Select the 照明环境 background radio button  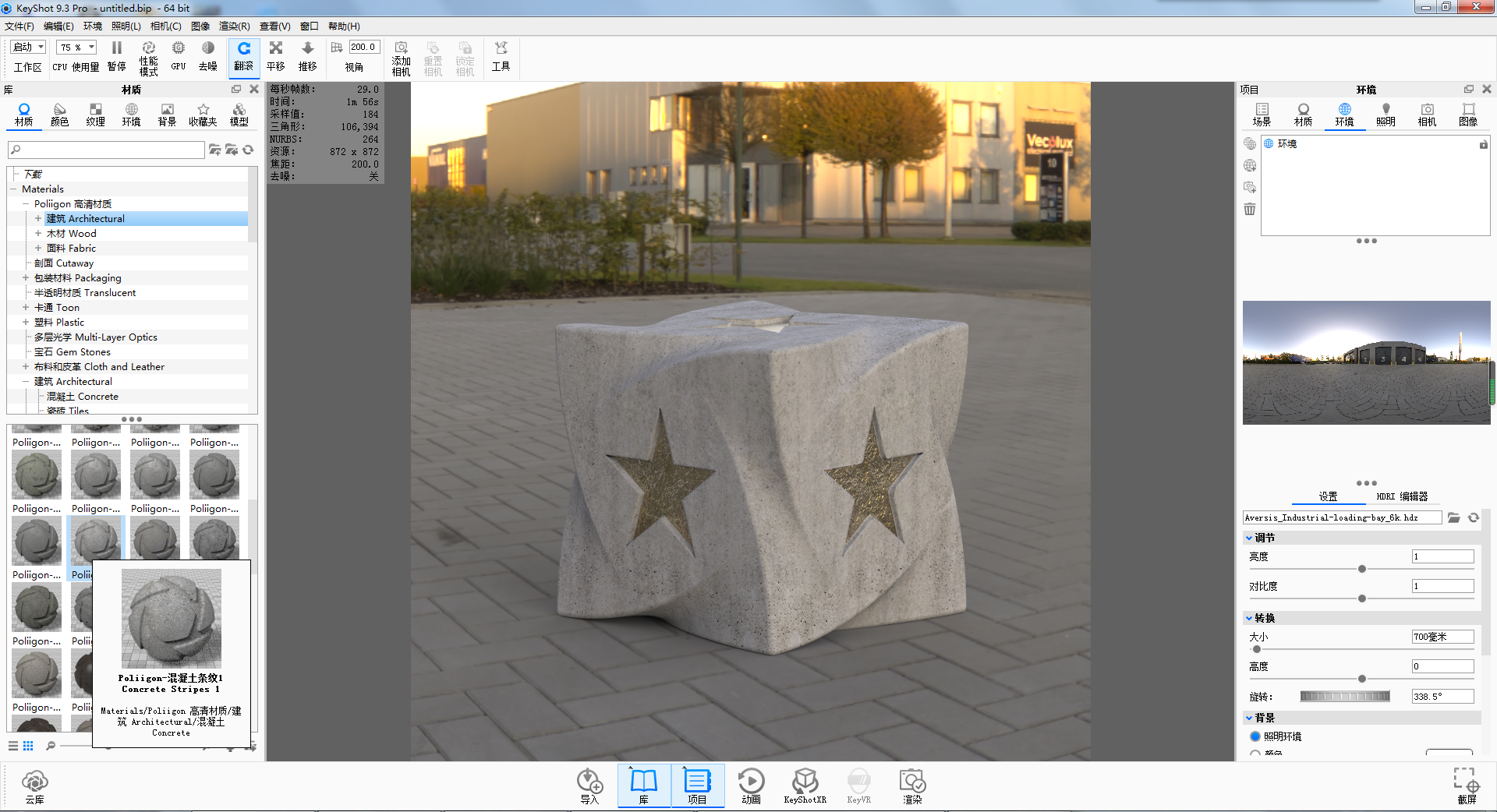pos(1255,736)
